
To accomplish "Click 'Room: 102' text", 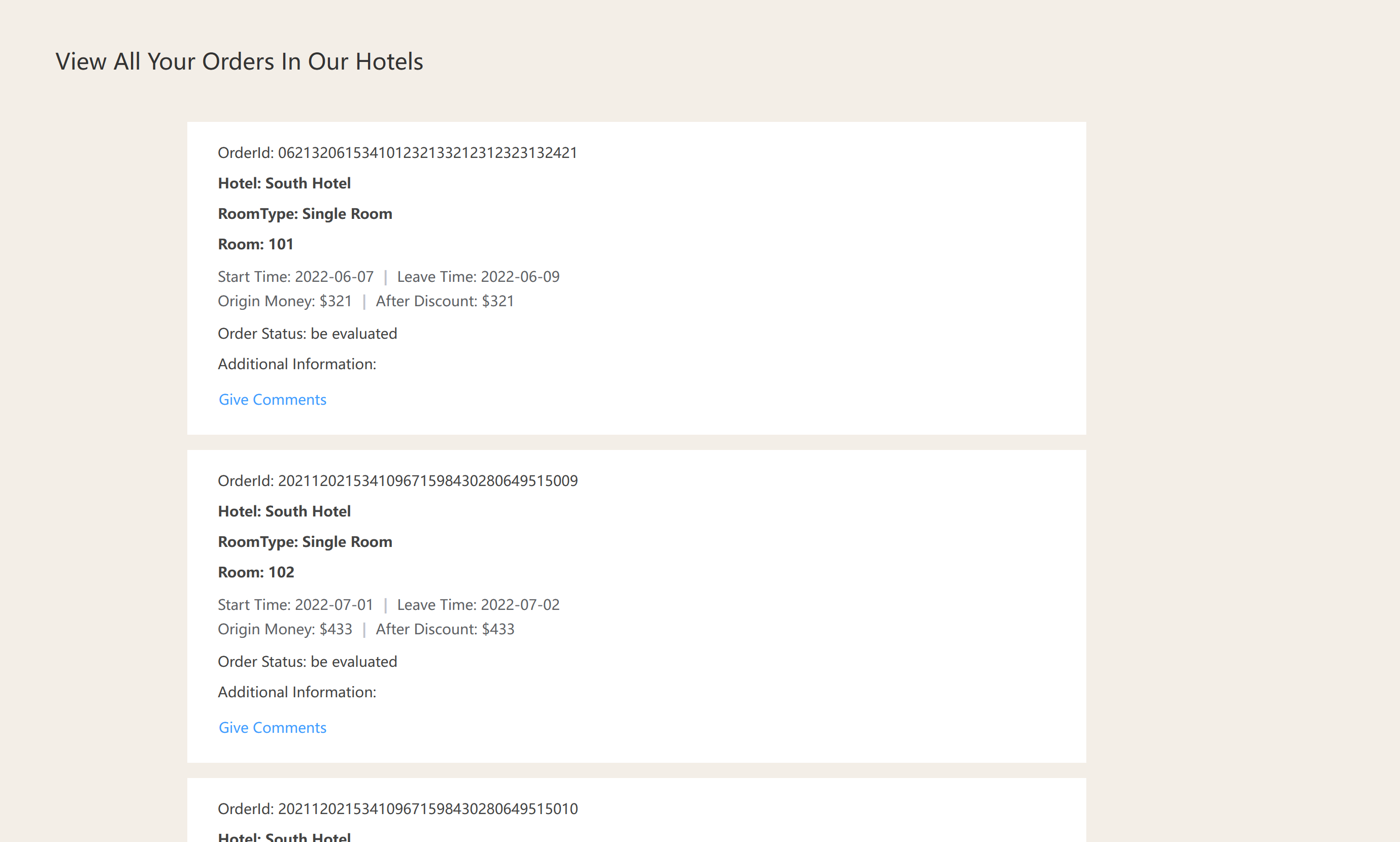I will tap(256, 572).
